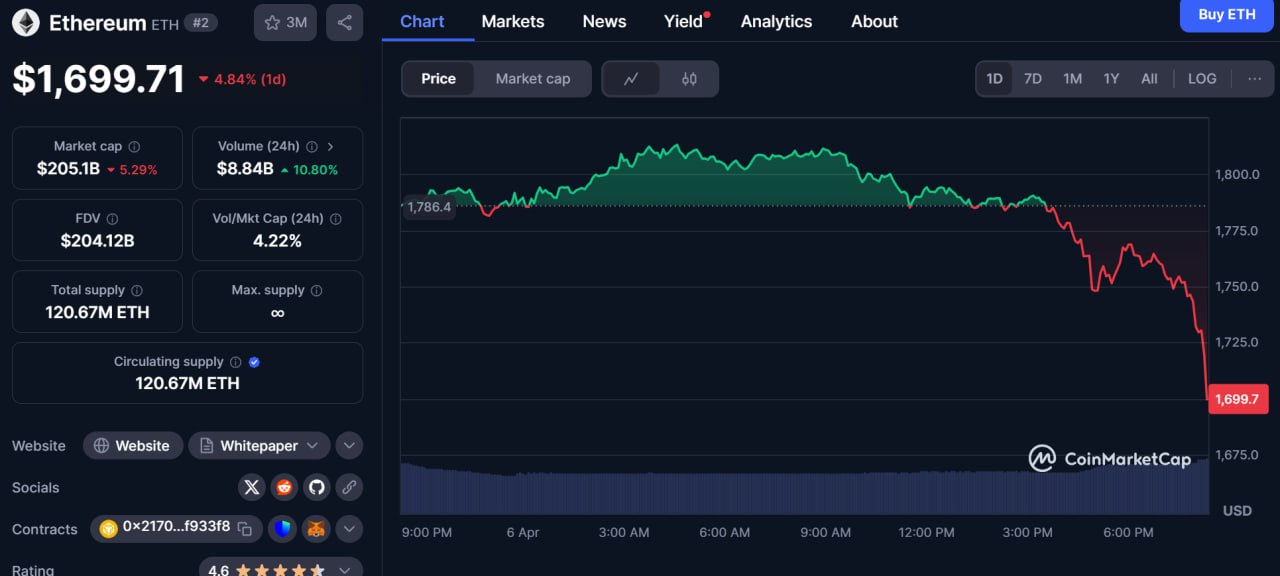Screen dimensions: 1280x576
Task: Open the three-dot chart options menu
Action: tap(1255, 79)
